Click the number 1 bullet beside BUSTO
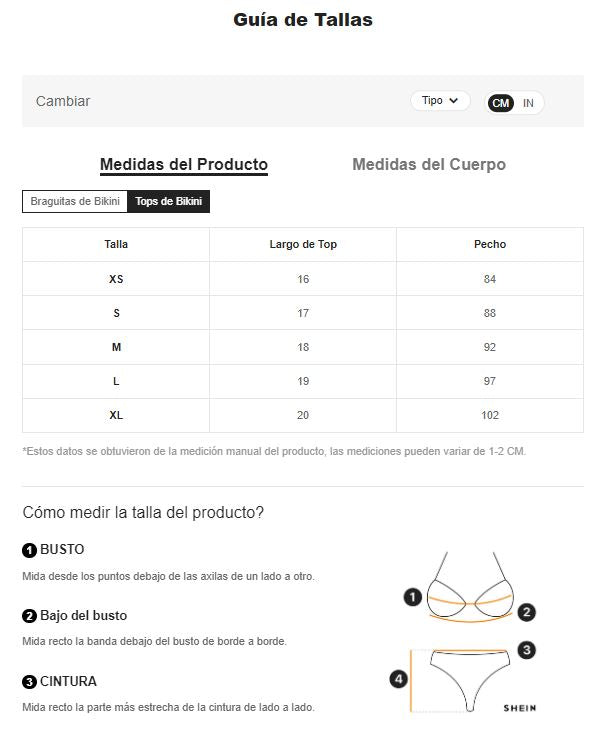Viewport: 592px width, 747px height. pos(29,550)
